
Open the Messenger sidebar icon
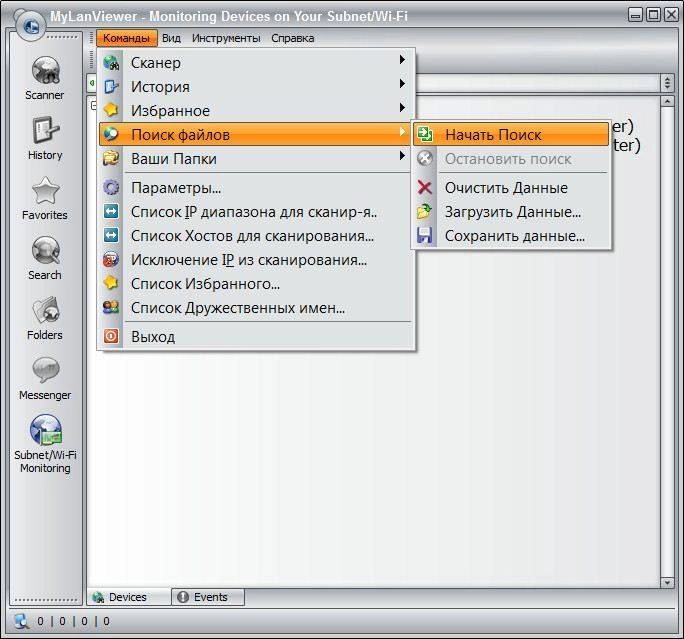click(45, 370)
